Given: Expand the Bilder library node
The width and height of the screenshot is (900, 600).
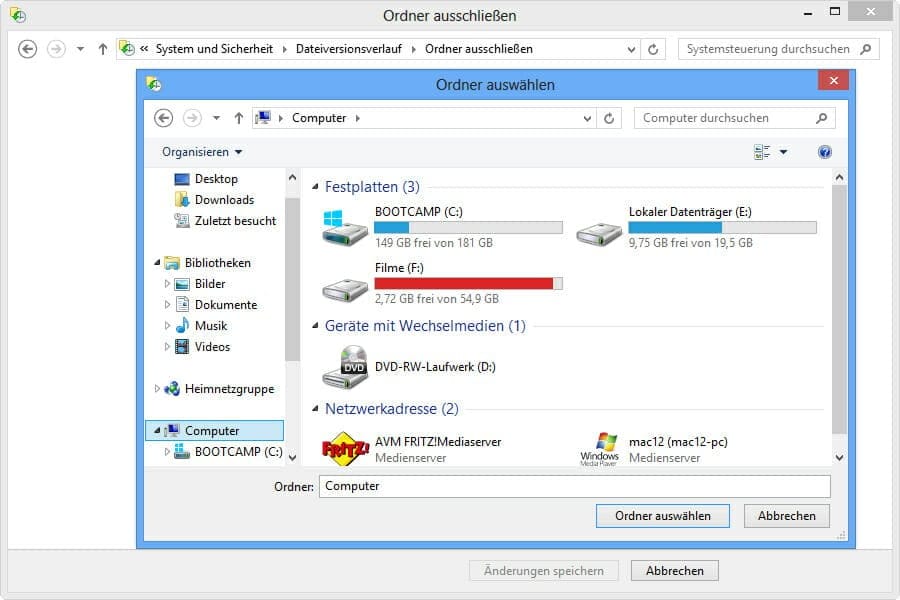Looking at the screenshot, I should [x=168, y=284].
